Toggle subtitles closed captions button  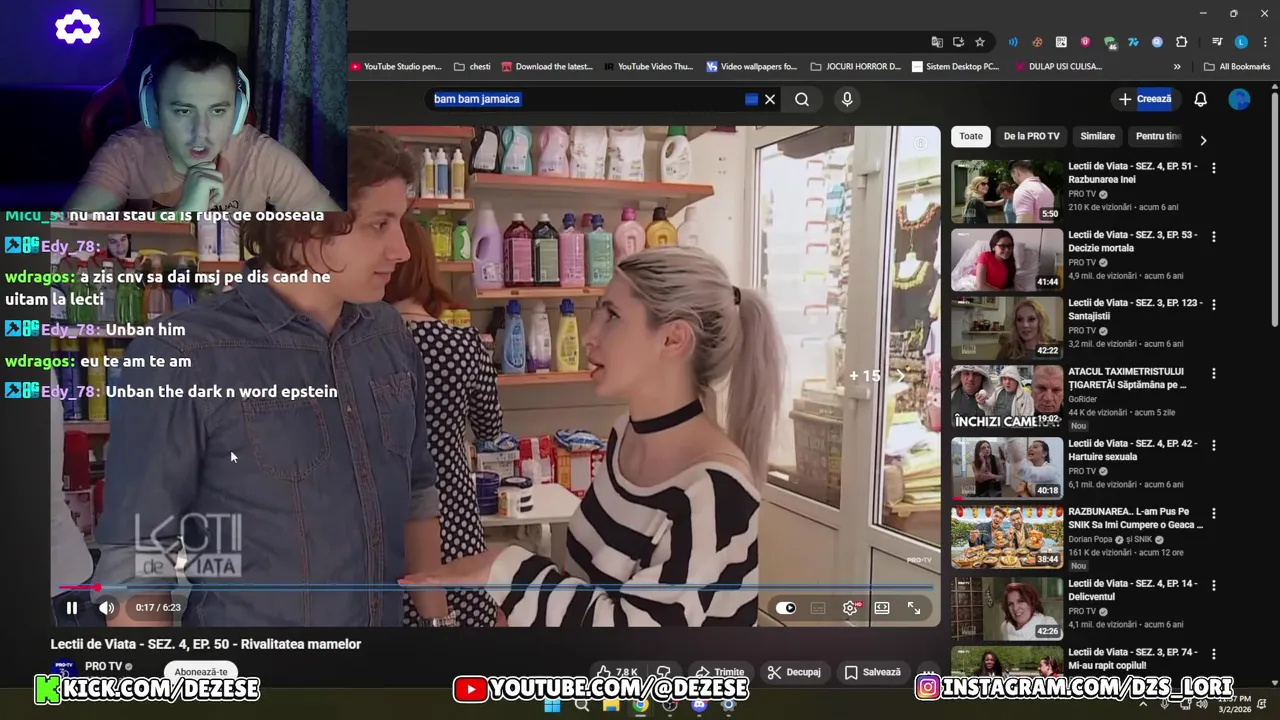pos(818,608)
